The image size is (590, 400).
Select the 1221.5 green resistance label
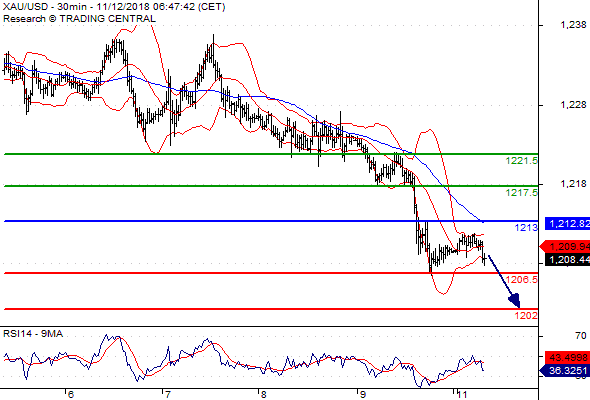tap(521, 161)
